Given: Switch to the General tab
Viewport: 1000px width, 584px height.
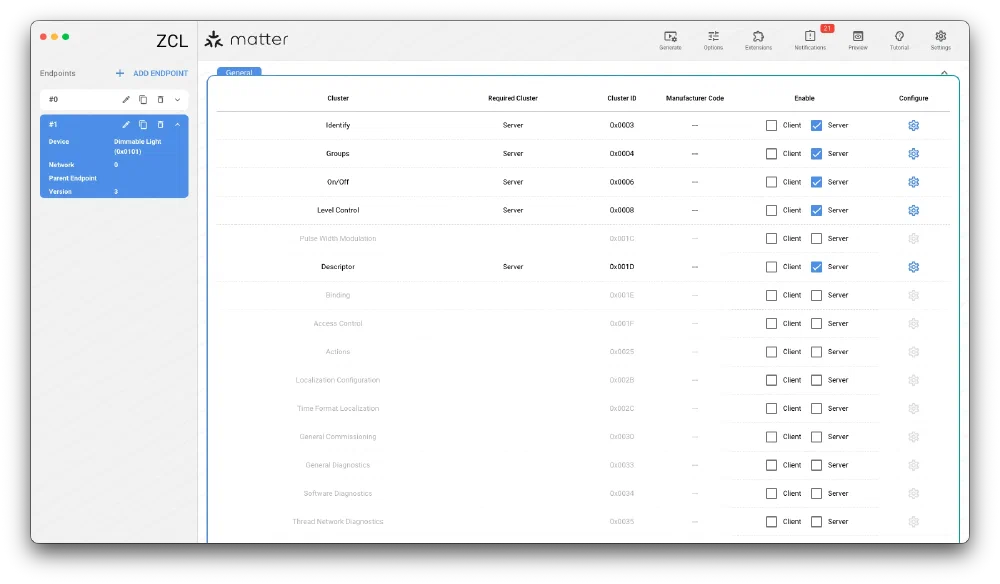Looking at the screenshot, I should click(238, 72).
